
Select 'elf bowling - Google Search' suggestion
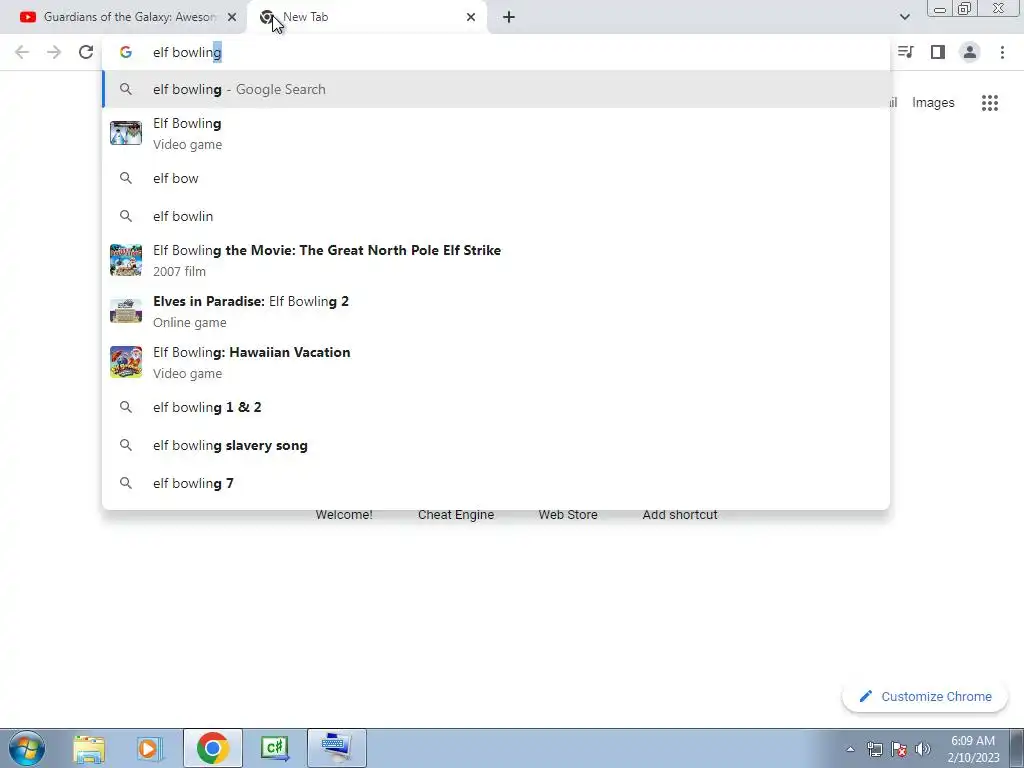click(496, 89)
